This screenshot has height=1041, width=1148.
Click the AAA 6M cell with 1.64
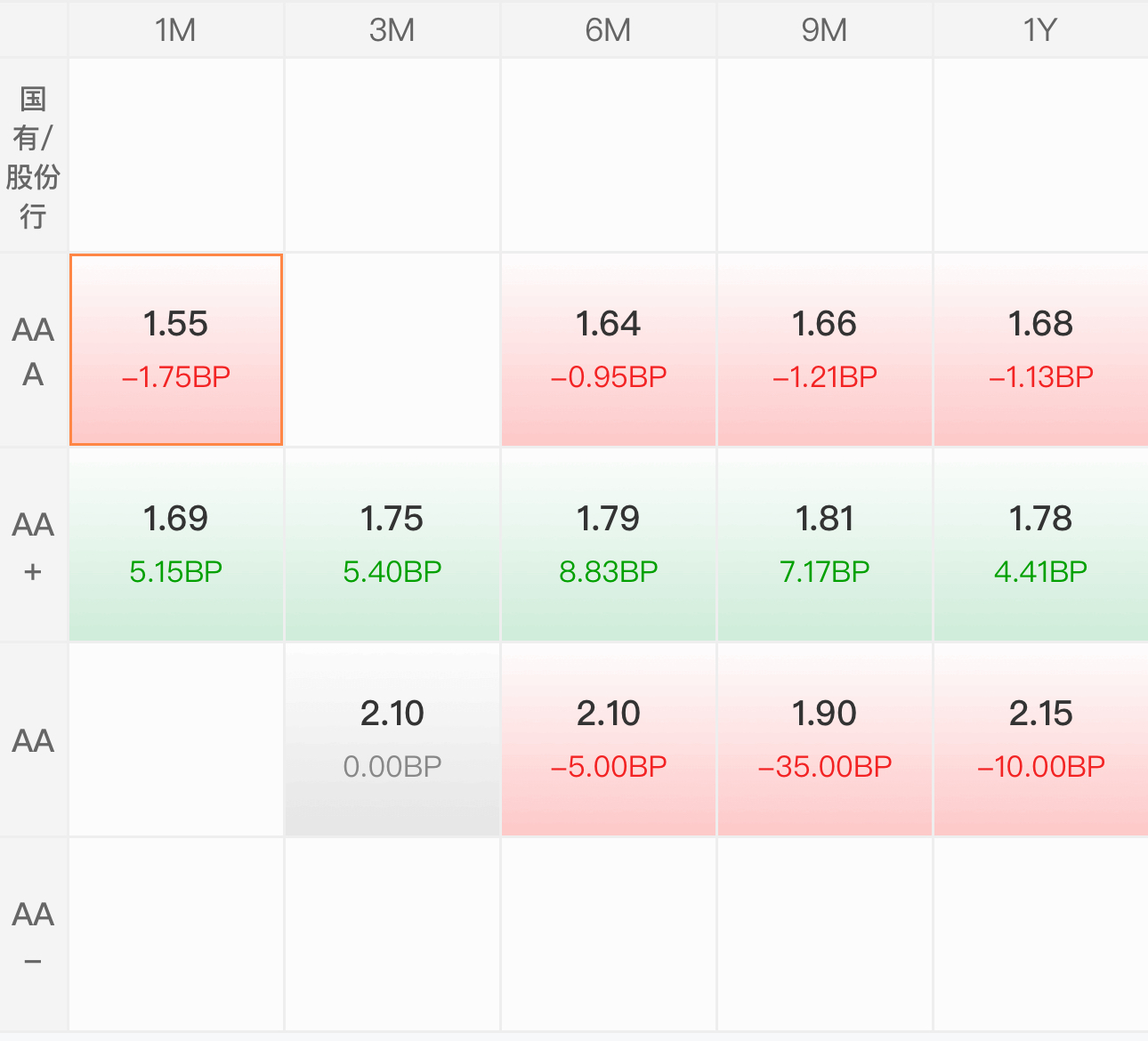[609, 350]
